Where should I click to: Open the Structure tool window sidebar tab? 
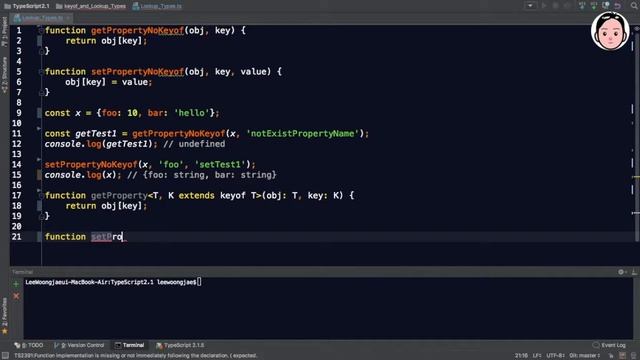(x=4, y=75)
